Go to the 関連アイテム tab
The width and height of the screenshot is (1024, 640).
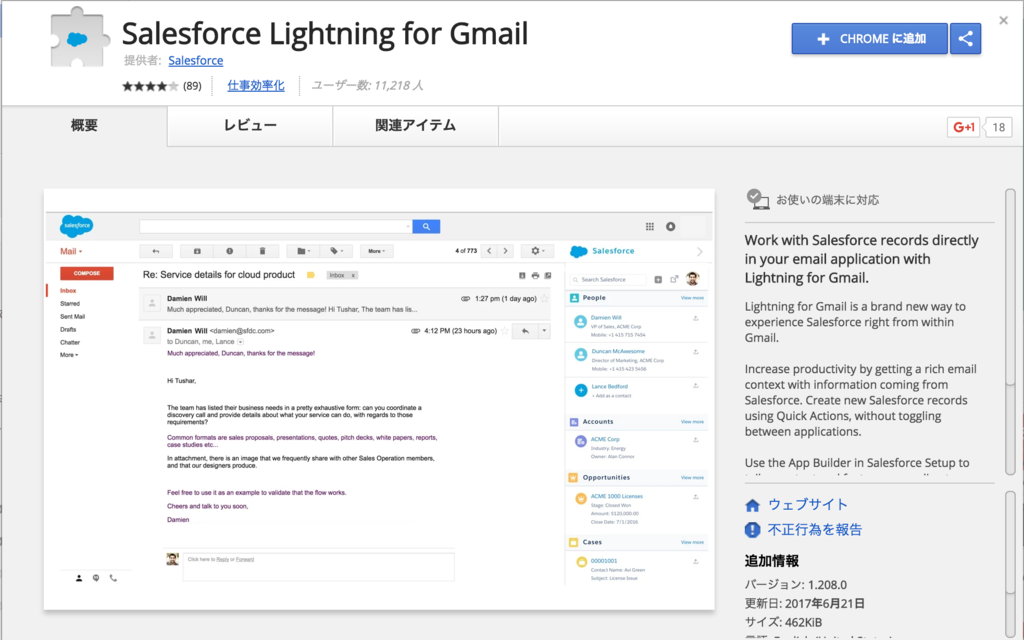point(415,125)
